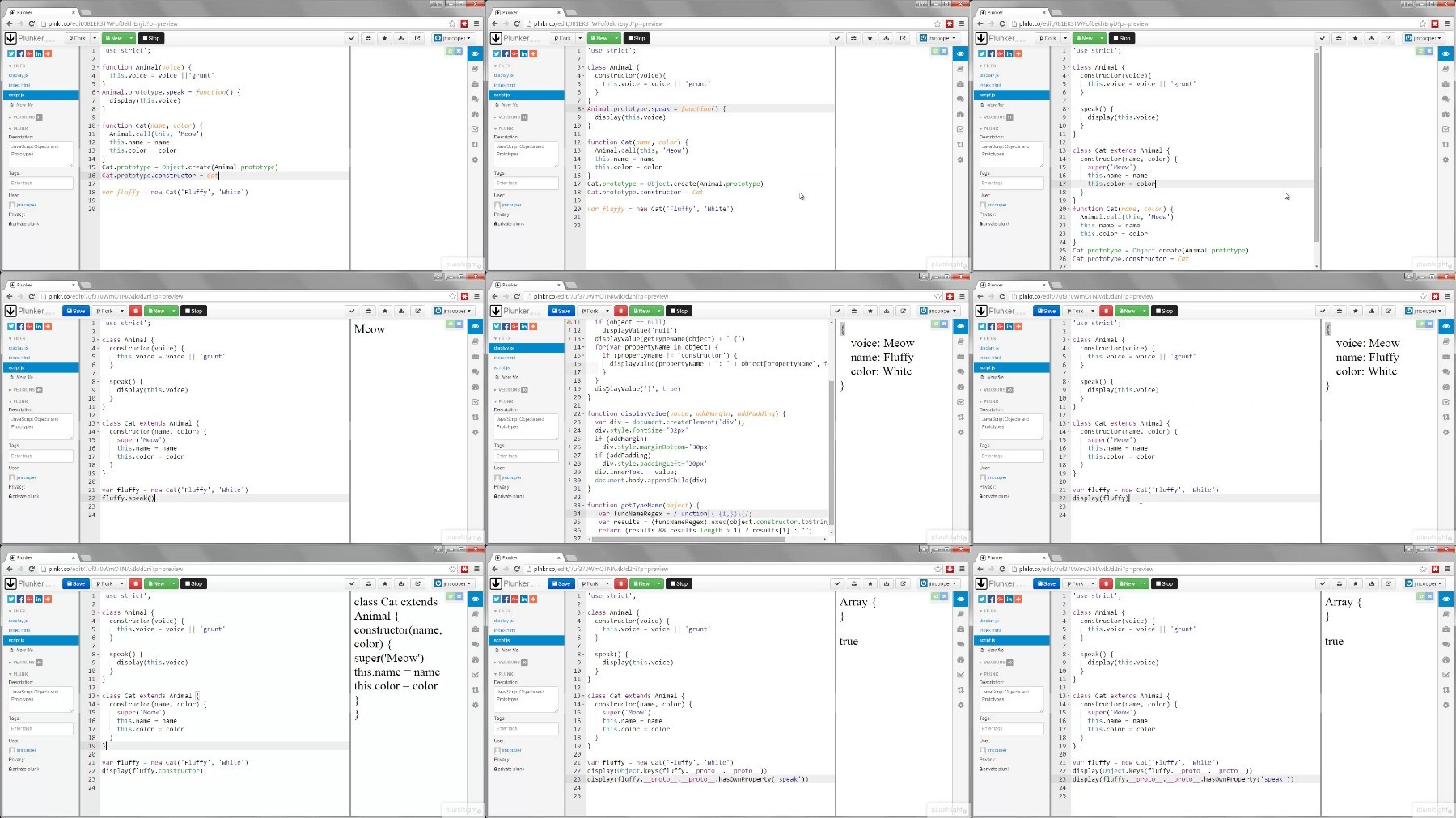Click browser reload icon in display.js window
The width and height of the screenshot is (1456, 818).
[517, 296]
